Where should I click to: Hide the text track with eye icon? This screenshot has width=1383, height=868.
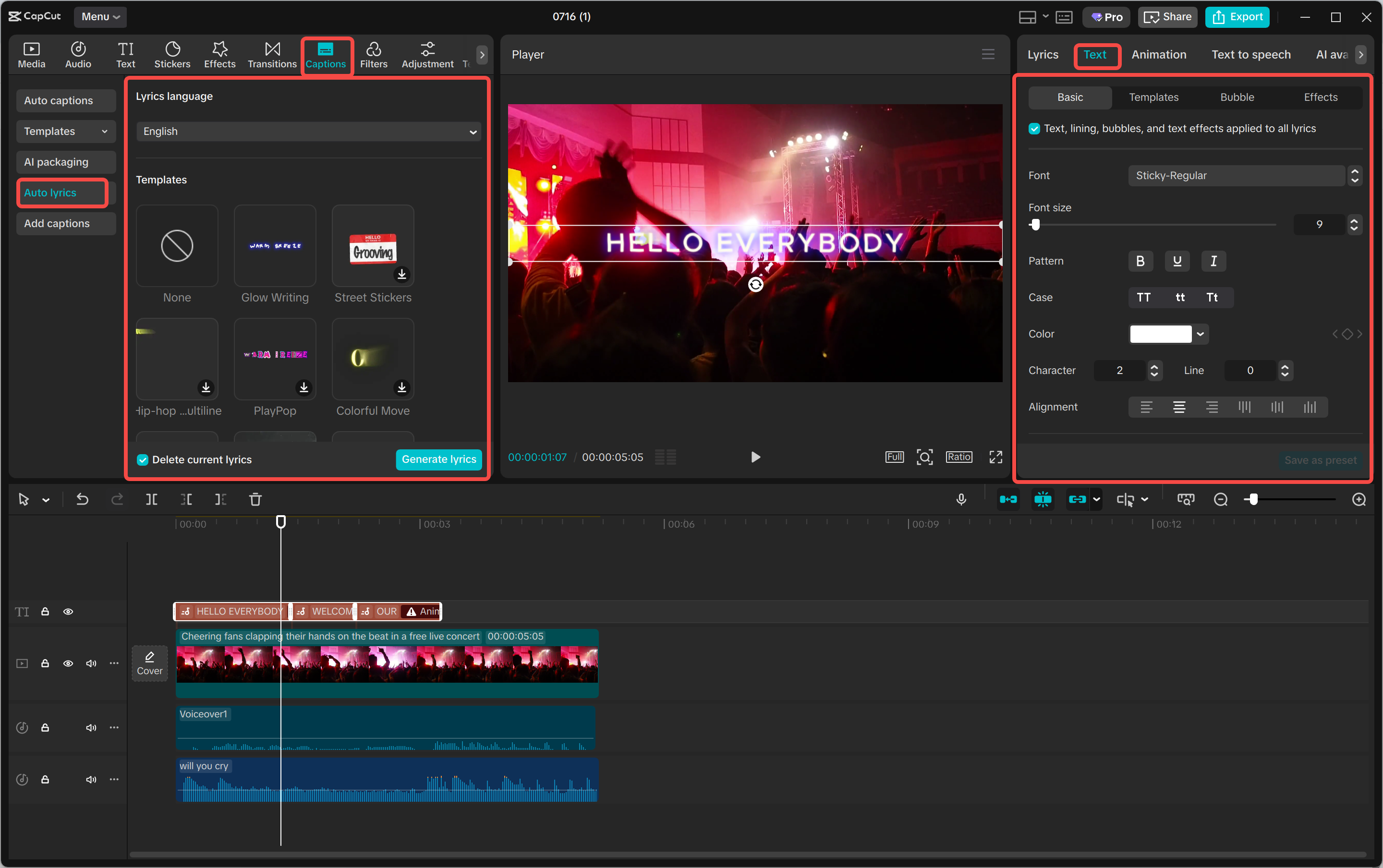[68, 611]
